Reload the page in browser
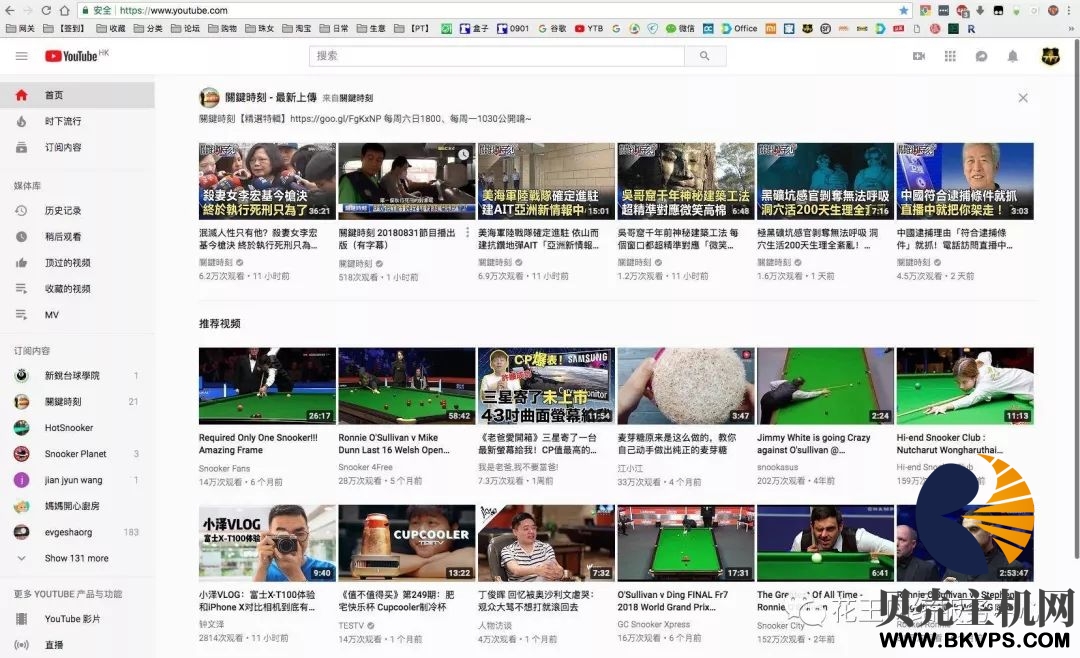 [x=45, y=10]
